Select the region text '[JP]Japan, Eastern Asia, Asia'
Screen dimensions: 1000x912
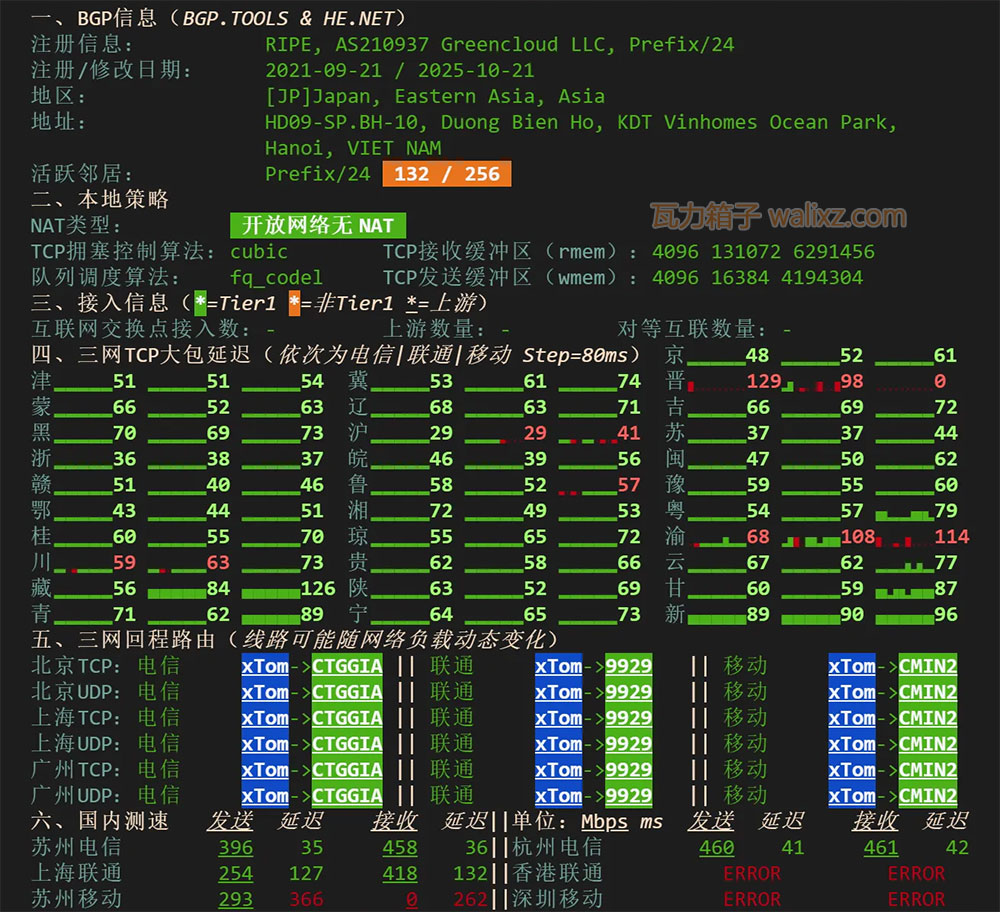(435, 96)
